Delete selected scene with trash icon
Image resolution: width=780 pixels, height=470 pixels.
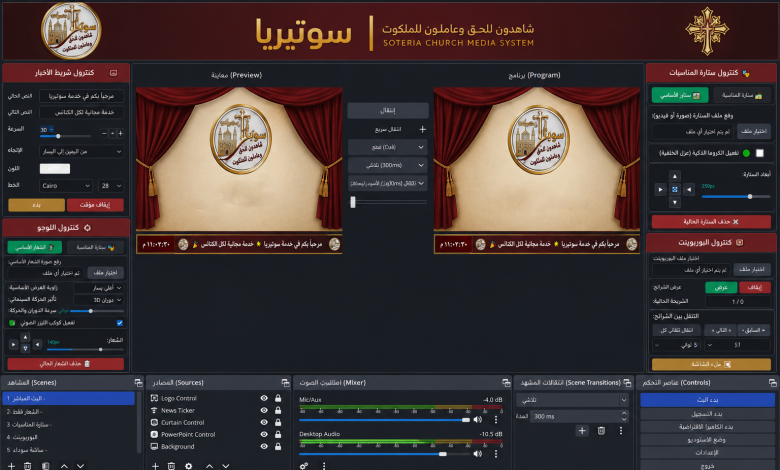[27, 466]
